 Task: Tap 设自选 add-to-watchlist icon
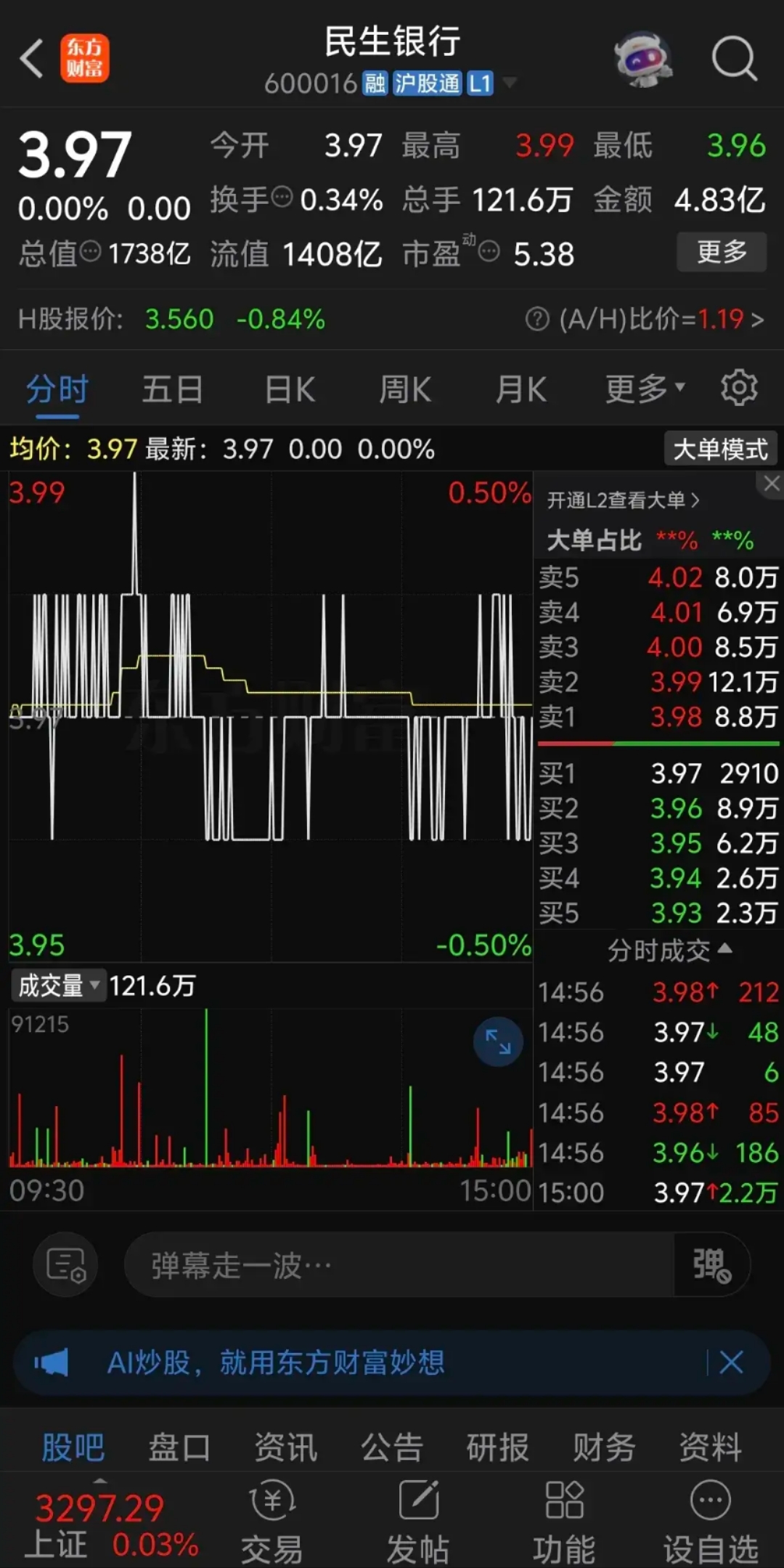(x=711, y=1522)
